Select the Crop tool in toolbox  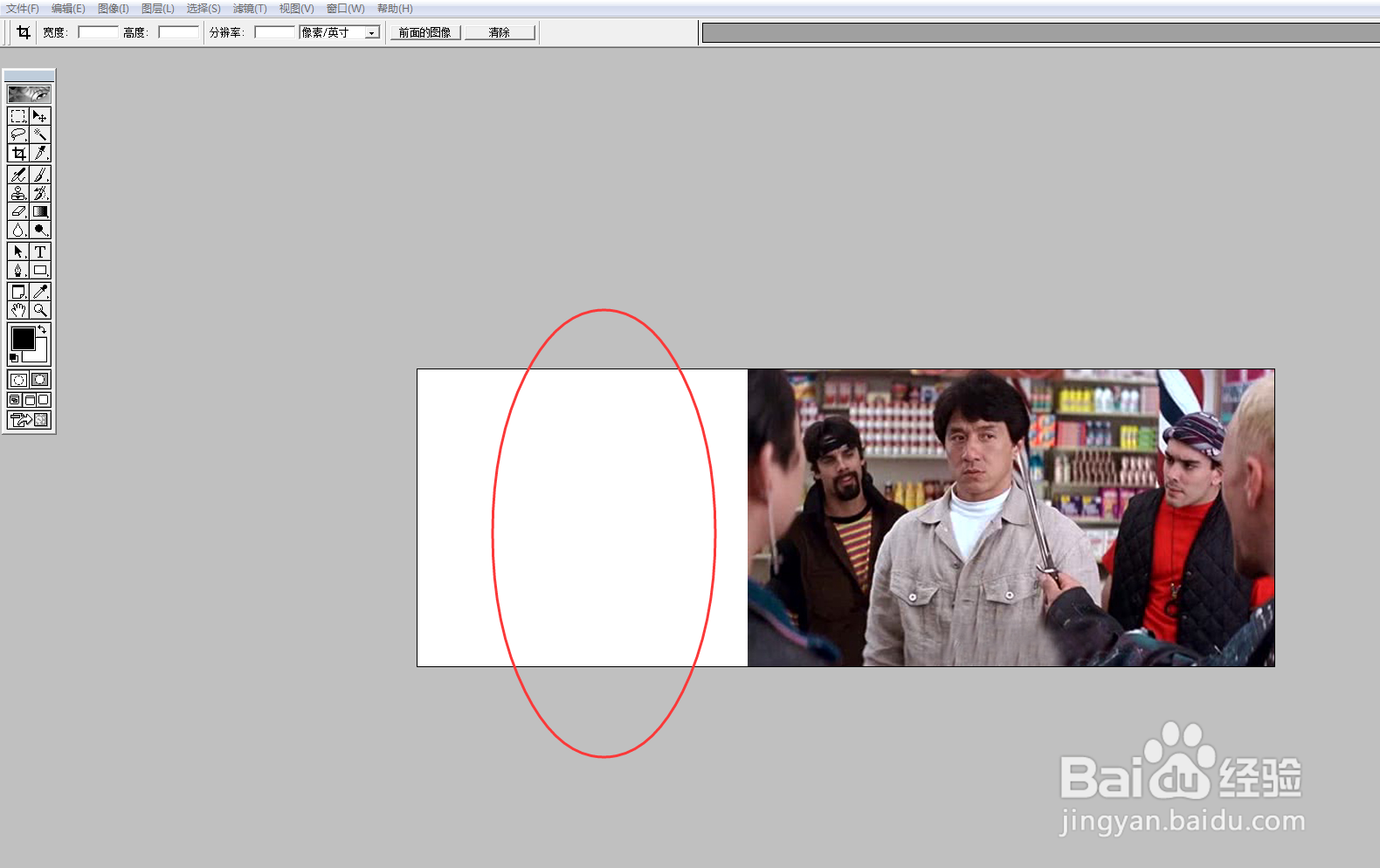18,153
